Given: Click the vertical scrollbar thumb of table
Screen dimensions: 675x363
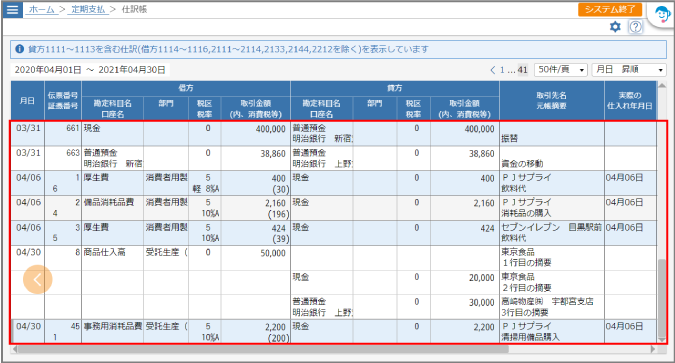Looking at the screenshot, I should [x=662, y=298].
